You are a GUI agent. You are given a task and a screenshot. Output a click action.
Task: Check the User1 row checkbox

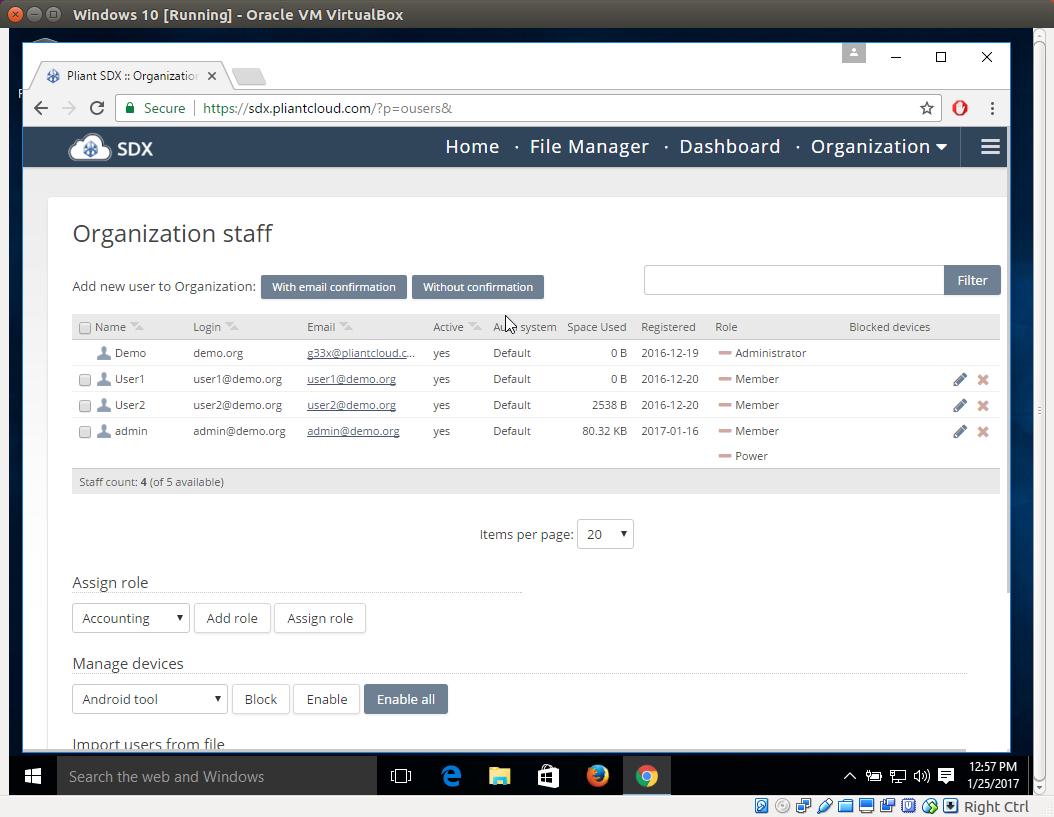[85, 380]
